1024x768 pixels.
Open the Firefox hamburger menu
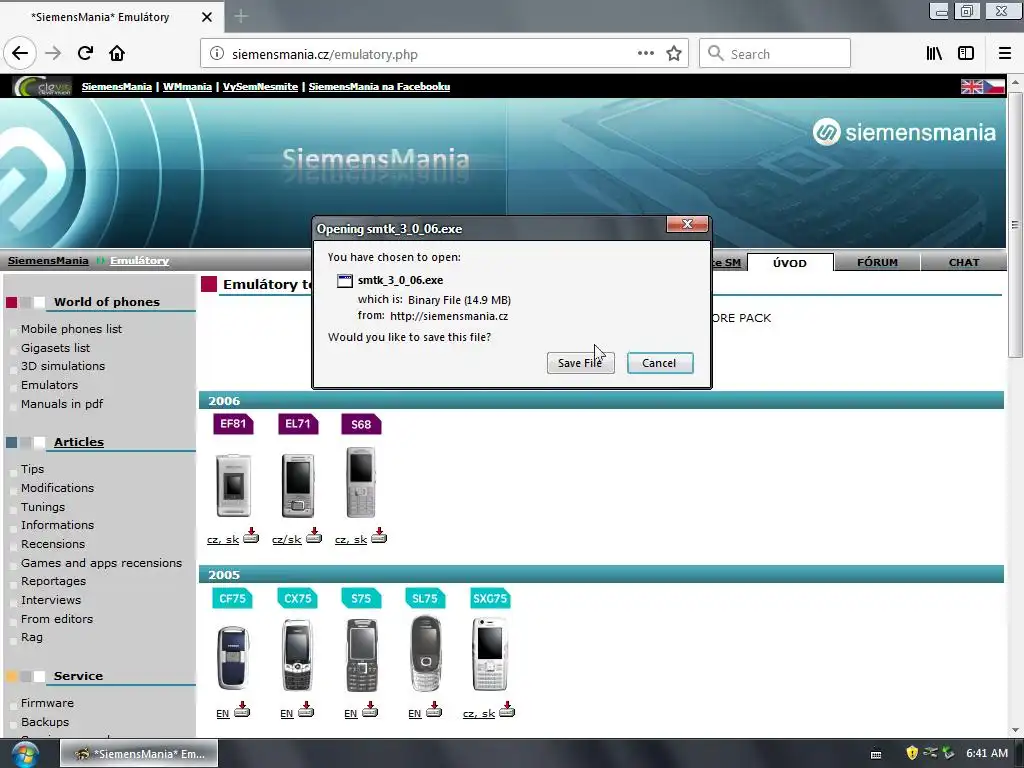coord(1004,54)
